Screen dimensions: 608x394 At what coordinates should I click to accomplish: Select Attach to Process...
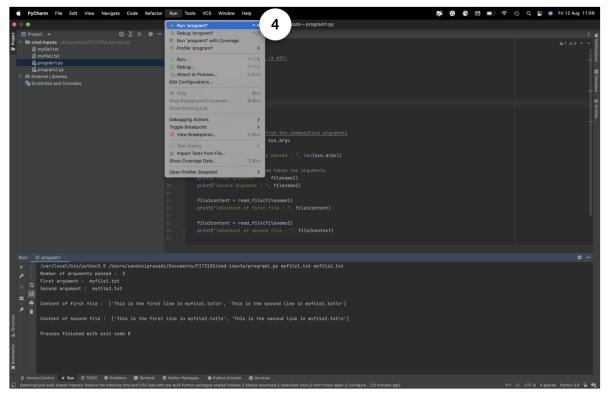(215, 74)
